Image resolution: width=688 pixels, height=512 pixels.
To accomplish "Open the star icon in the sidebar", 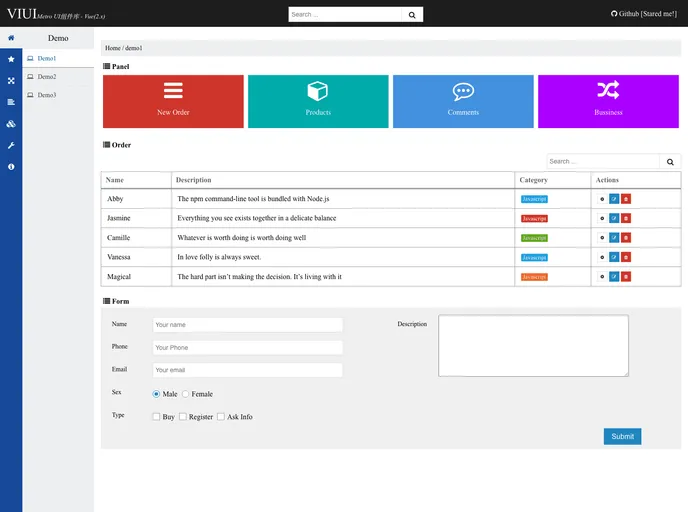I will click(11, 59).
